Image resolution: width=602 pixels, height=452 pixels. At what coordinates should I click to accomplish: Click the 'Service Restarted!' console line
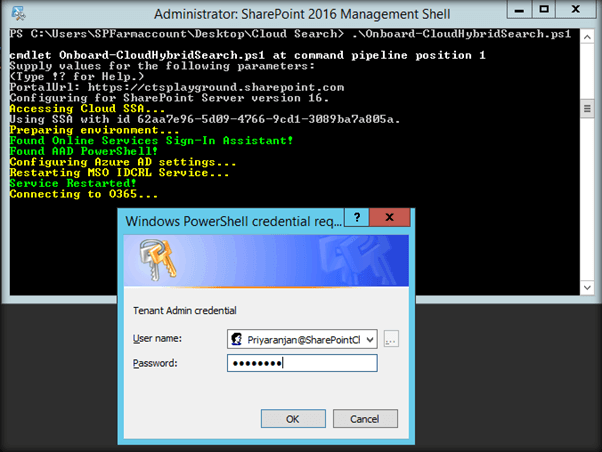pyautogui.click(x=73, y=183)
